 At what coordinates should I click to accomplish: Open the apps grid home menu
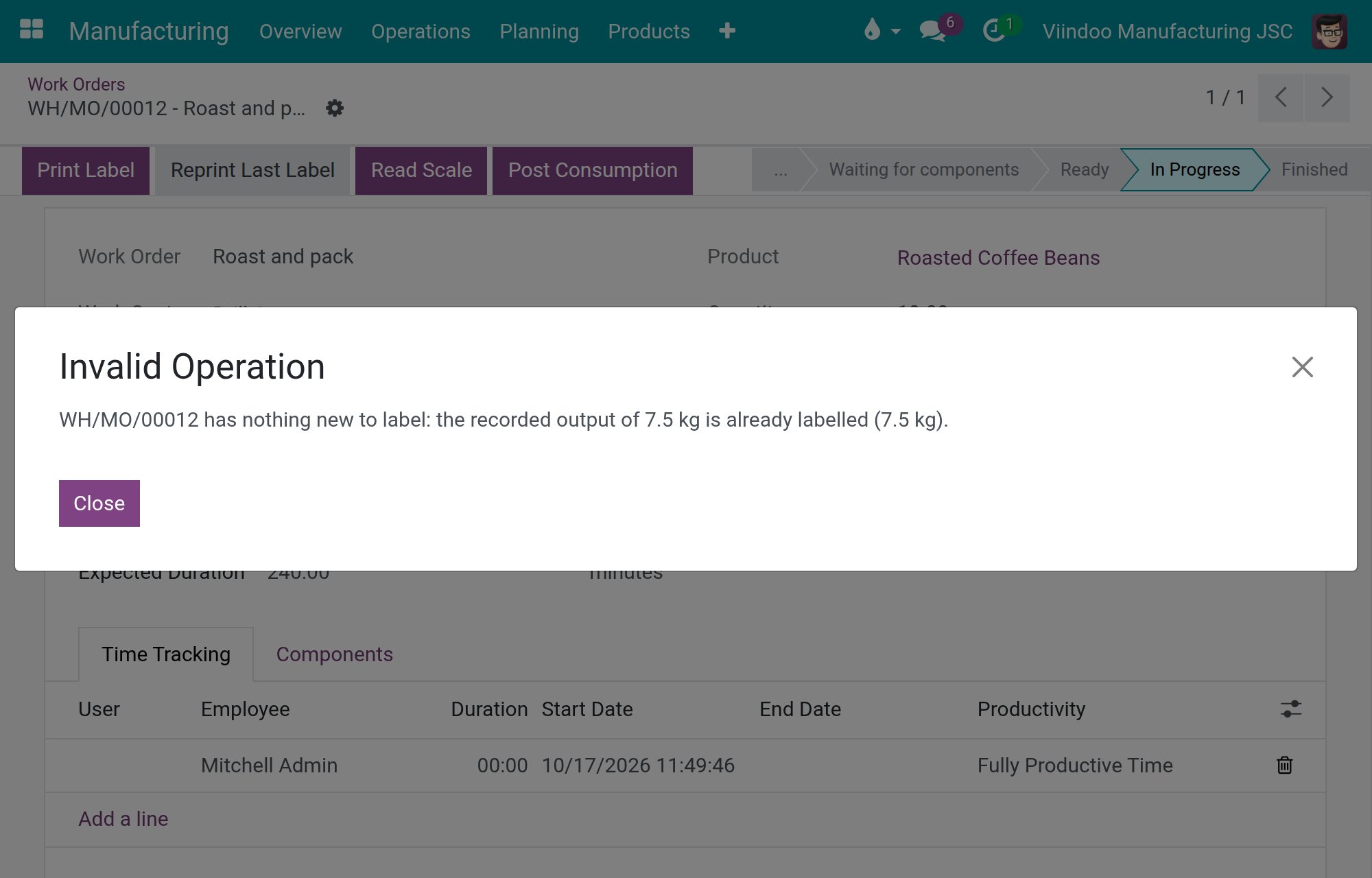(x=32, y=29)
